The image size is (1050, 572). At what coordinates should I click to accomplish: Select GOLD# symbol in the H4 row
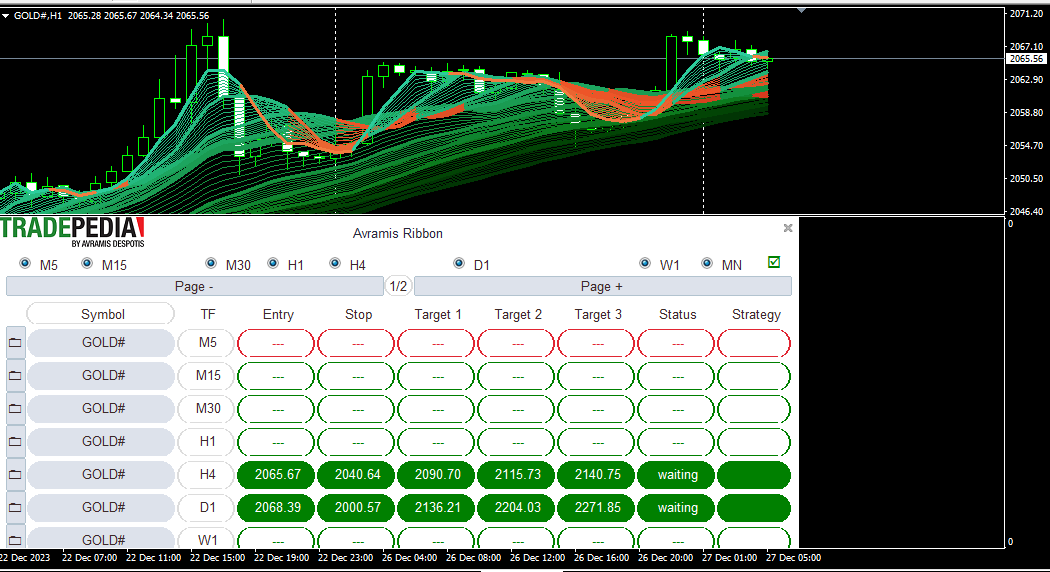[101, 475]
